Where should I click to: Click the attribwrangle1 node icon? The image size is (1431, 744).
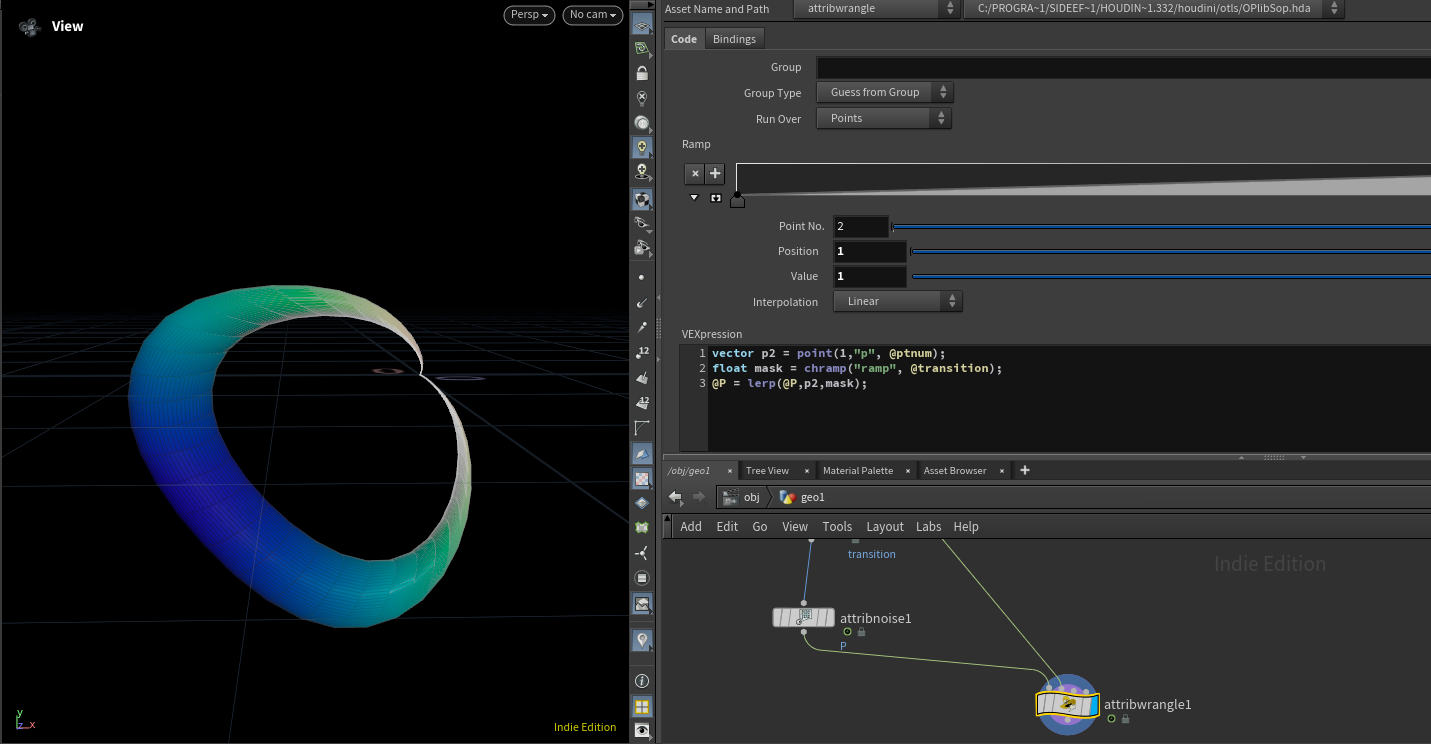1068,705
